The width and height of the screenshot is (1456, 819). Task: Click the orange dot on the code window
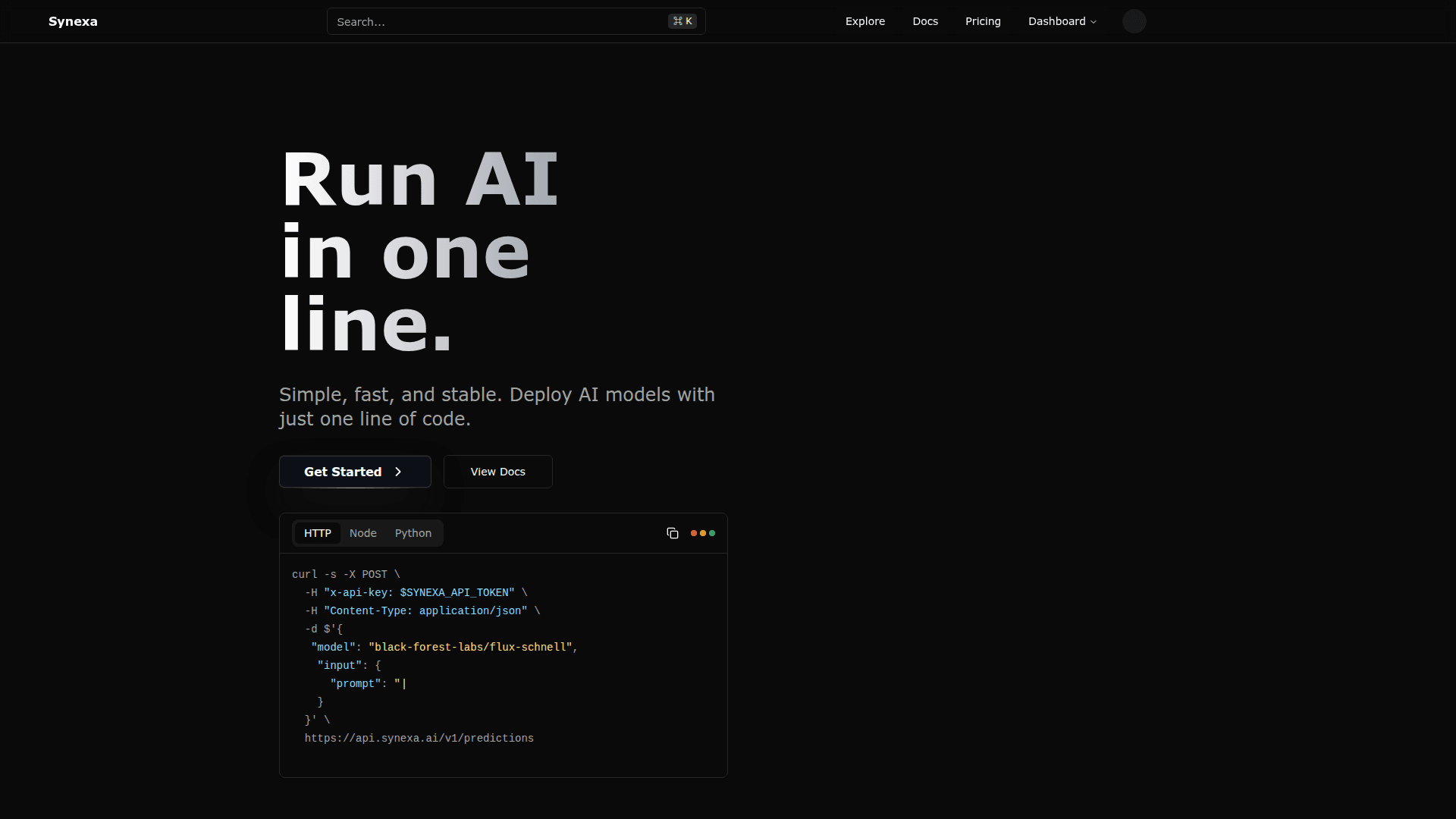[694, 533]
